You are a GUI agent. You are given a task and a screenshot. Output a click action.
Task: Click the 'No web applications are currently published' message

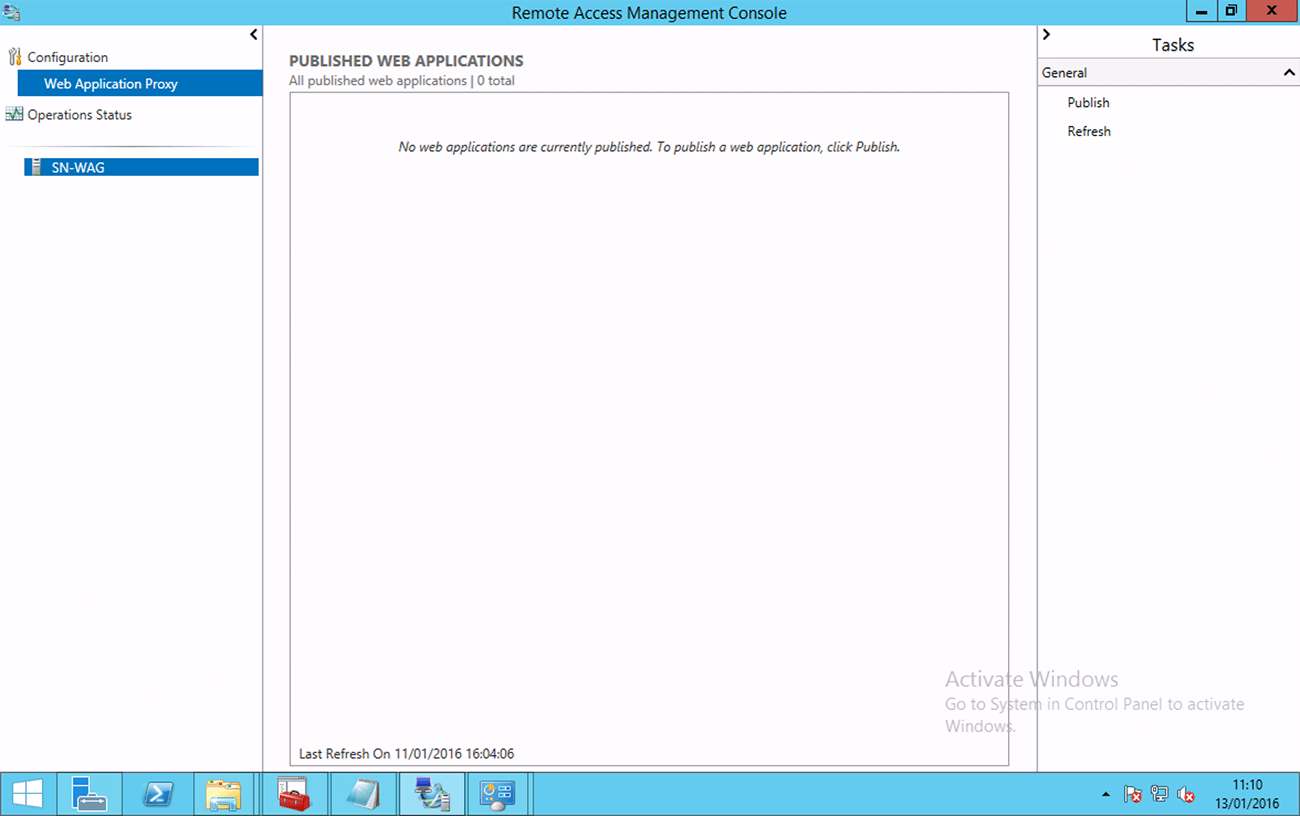(x=649, y=147)
